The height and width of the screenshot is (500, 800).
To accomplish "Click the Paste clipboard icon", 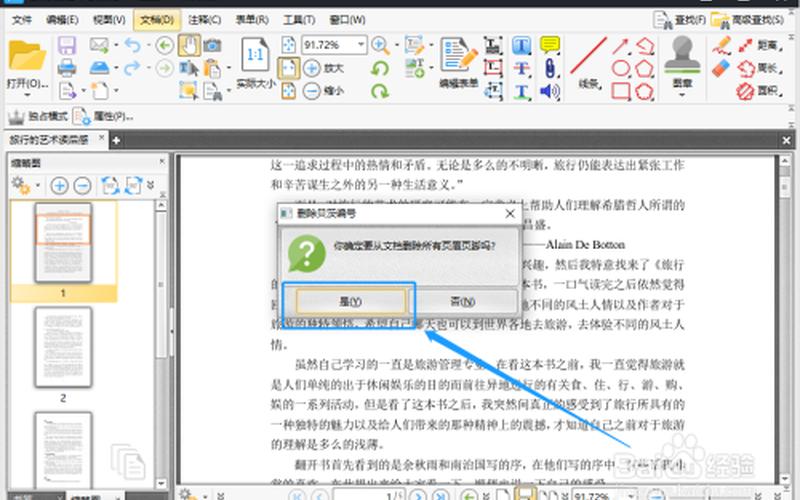I will 212,68.
